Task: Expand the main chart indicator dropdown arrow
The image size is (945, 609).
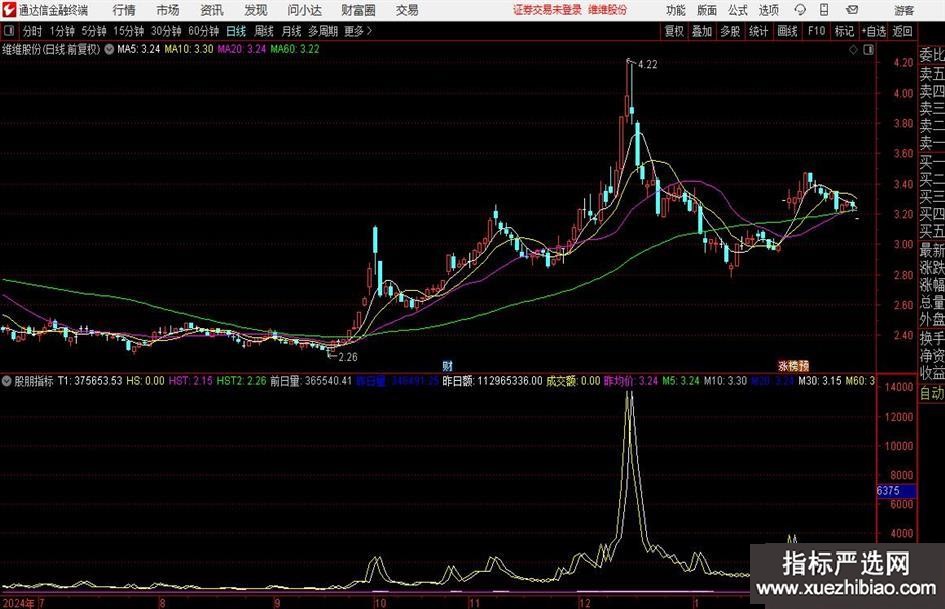Action: click(109, 49)
